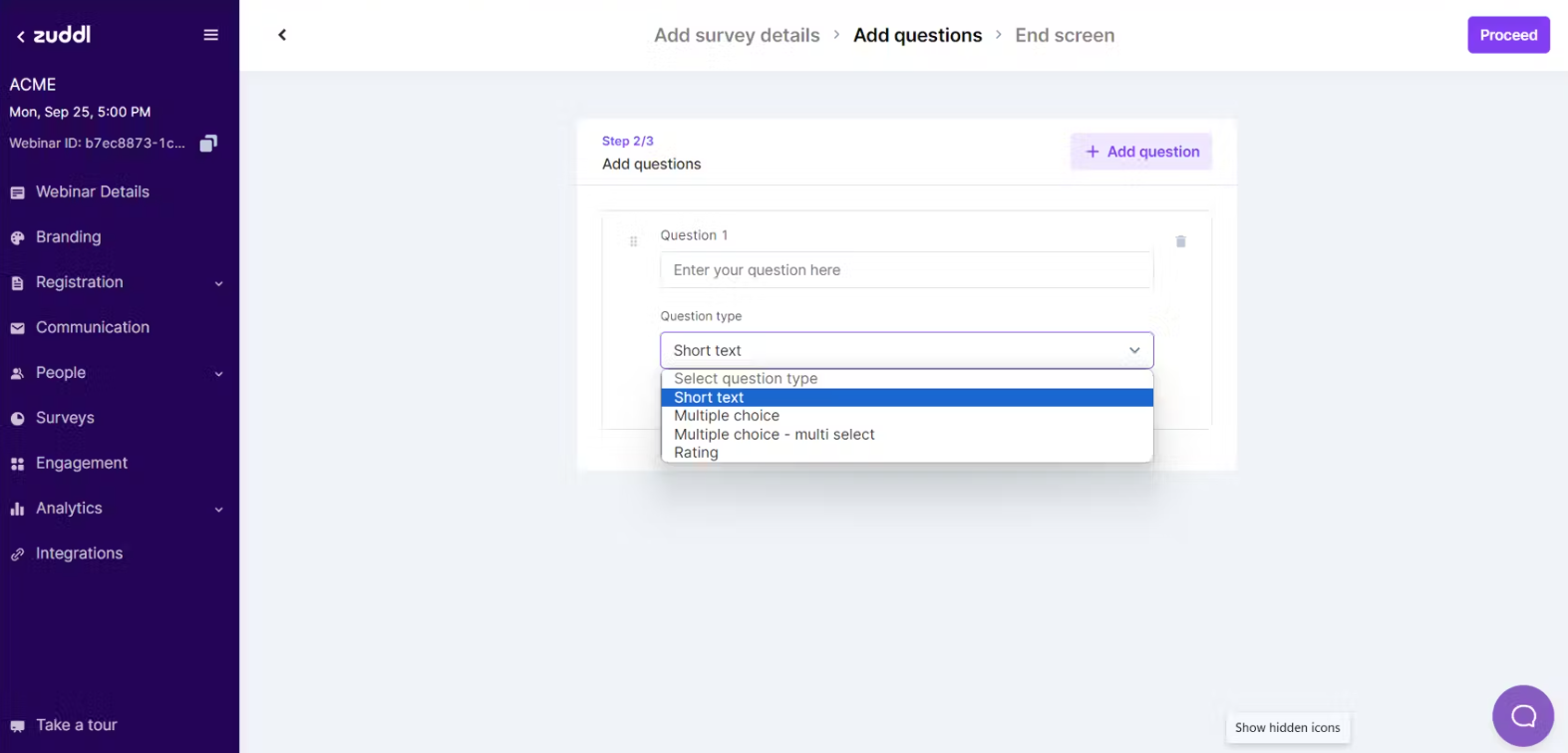The height and width of the screenshot is (753, 1568).
Task: Go to Add survey details step
Action: 737,36
